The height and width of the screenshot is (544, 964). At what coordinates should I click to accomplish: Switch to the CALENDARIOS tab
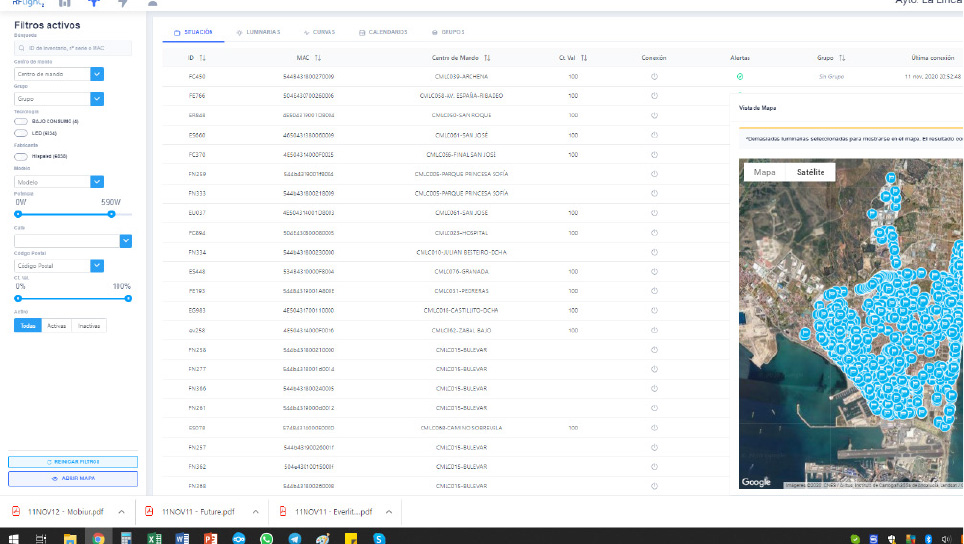(x=383, y=32)
